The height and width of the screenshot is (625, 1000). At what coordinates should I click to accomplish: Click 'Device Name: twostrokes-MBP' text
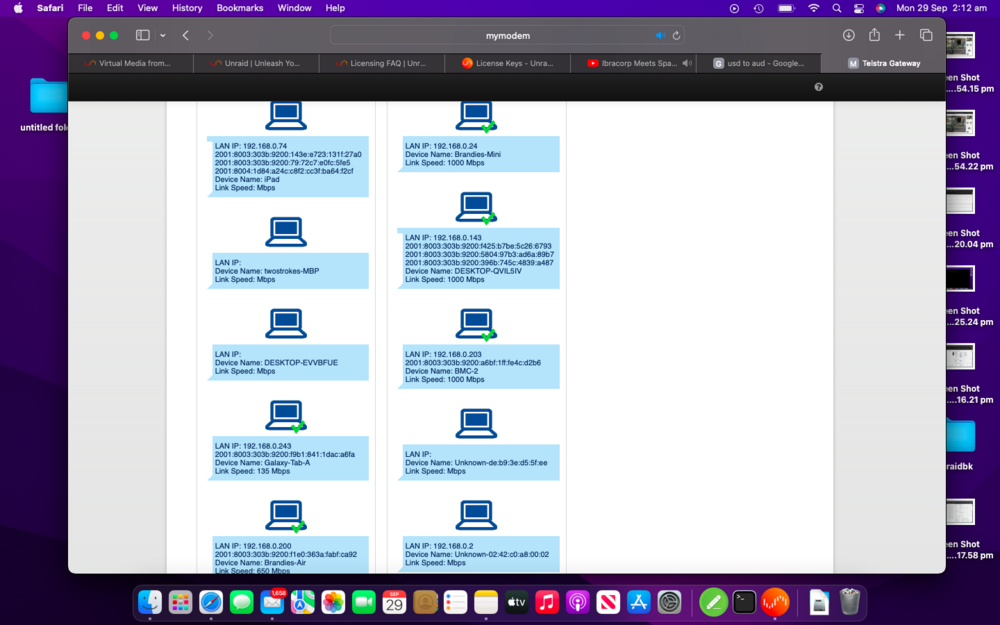[267, 271]
